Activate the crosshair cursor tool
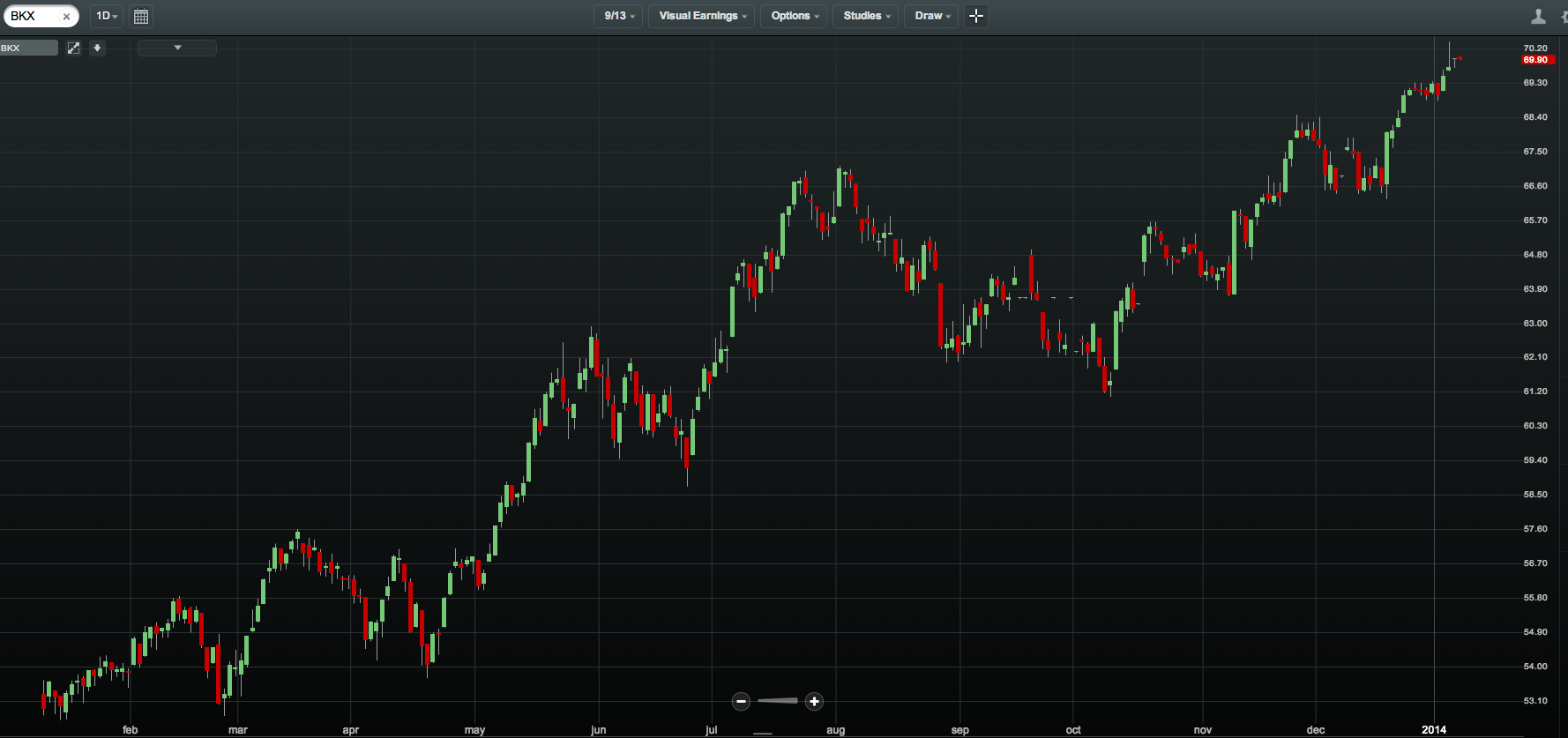This screenshot has width=1568, height=738. pos(976,16)
